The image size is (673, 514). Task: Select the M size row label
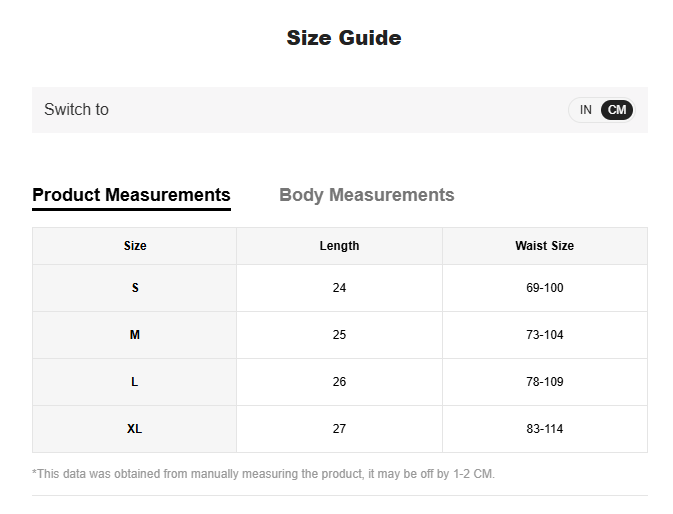coord(135,335)
